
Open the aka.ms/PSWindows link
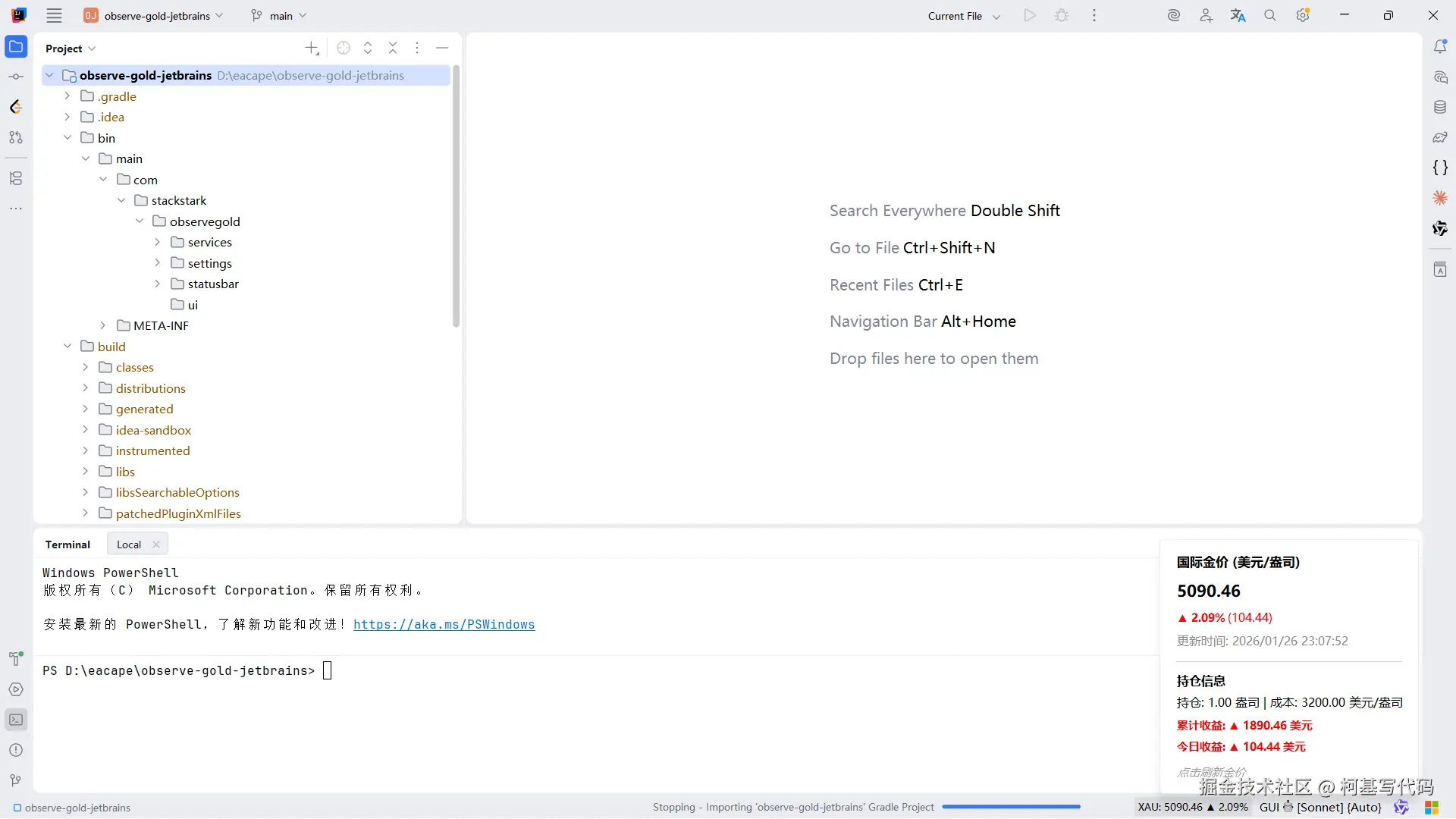[x=444, y=625]
